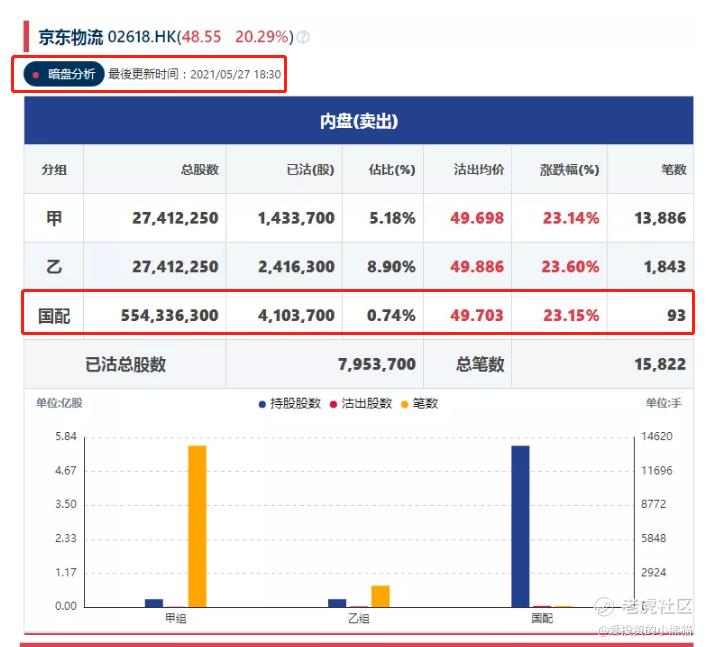The image size is (706, 647).
Task: Click change percentage 23.15%
Action: pyautogui.click(x=571, y=316)
